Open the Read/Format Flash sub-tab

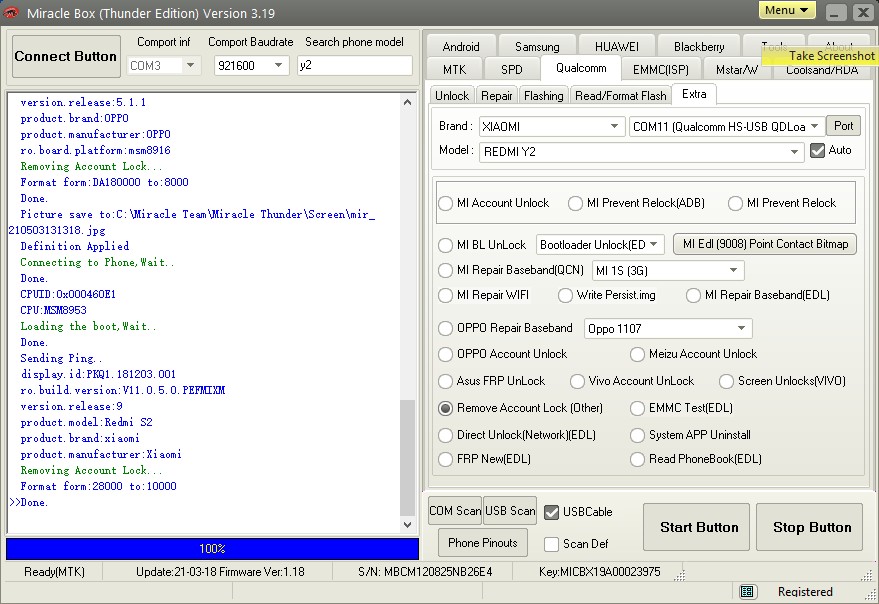621,96
